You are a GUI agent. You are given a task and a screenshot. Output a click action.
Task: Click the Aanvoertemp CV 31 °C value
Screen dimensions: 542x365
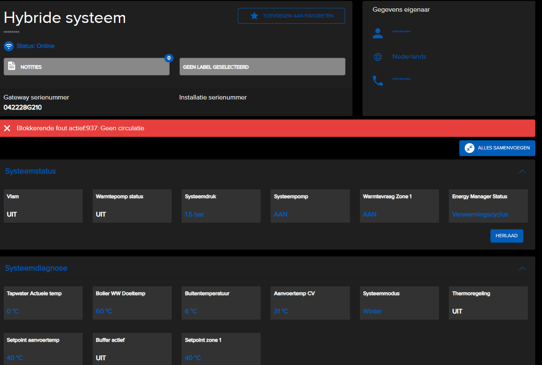(281, 311)
